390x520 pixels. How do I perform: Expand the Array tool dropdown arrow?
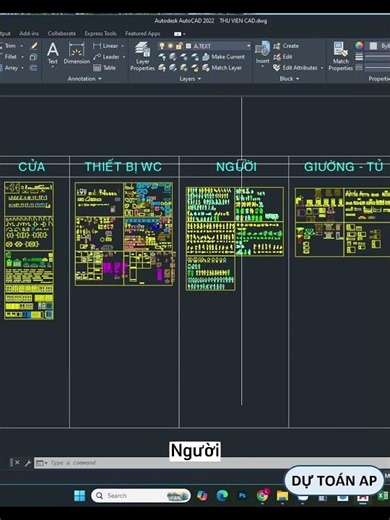(x=23, y=68)
